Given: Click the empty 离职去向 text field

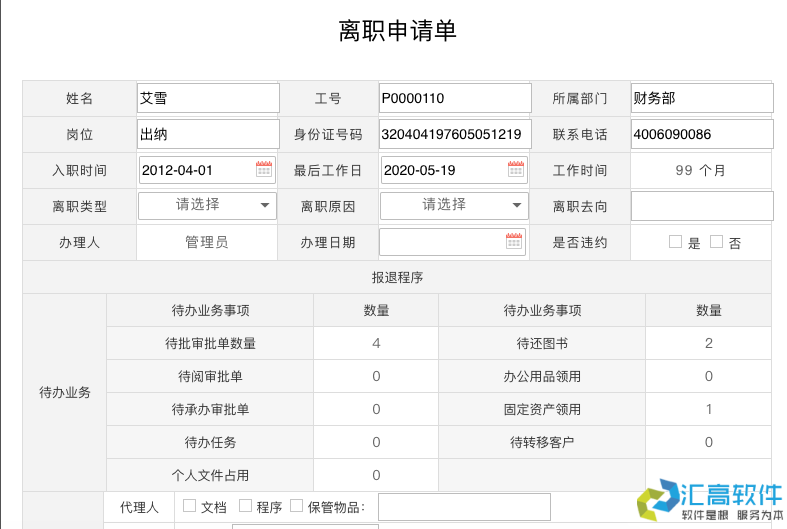Looking at the screenshot, I should click(701, 206).
